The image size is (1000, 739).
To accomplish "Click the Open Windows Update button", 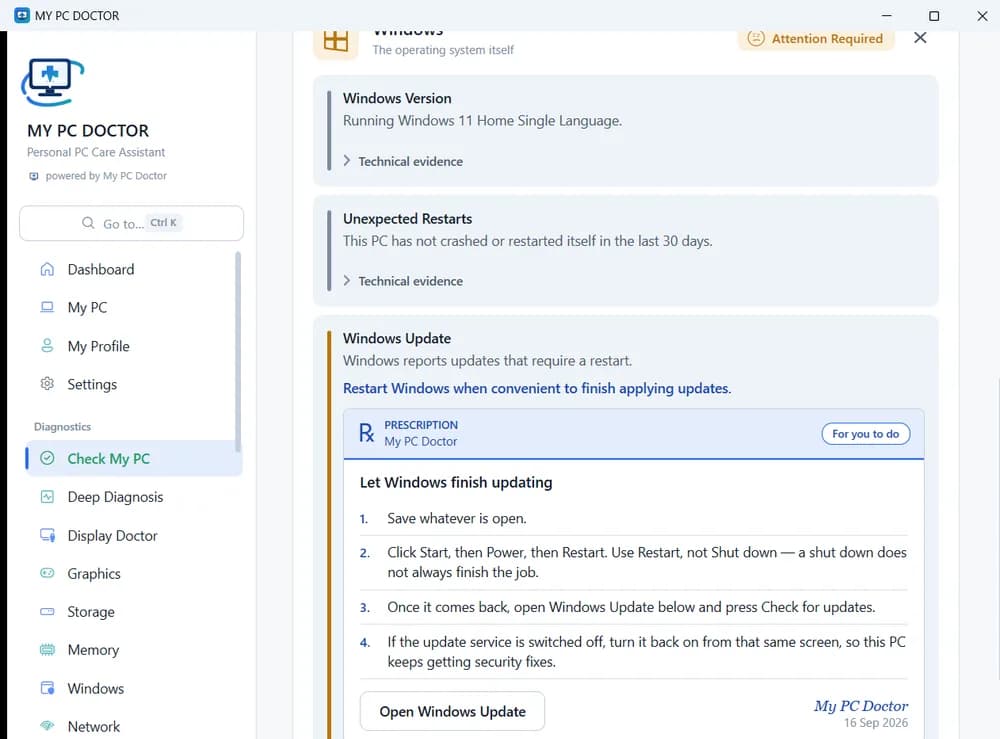I will 452,711.
